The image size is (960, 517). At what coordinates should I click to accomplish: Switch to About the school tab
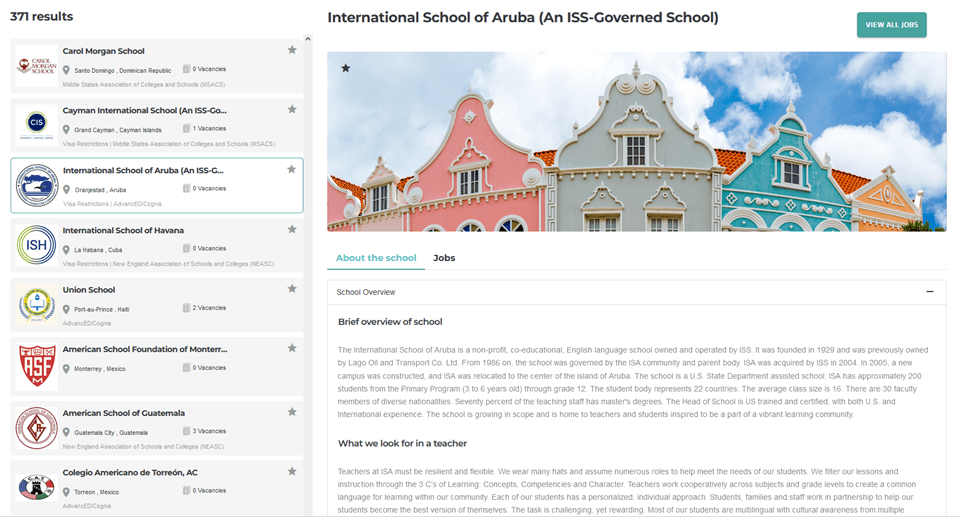376,258
